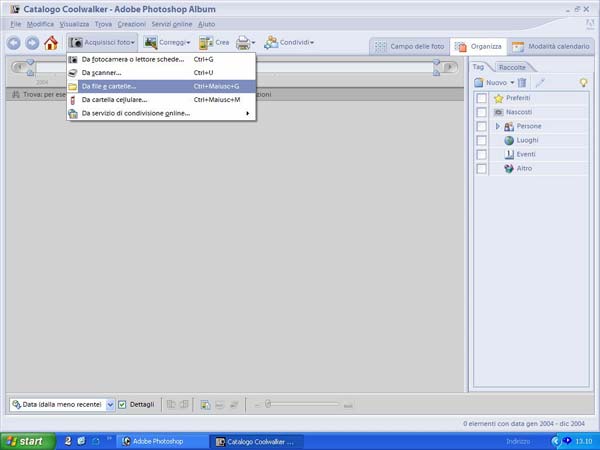Open the Aiuto menu
This screenshot has width=600, height=450.
tap(206, 24)
